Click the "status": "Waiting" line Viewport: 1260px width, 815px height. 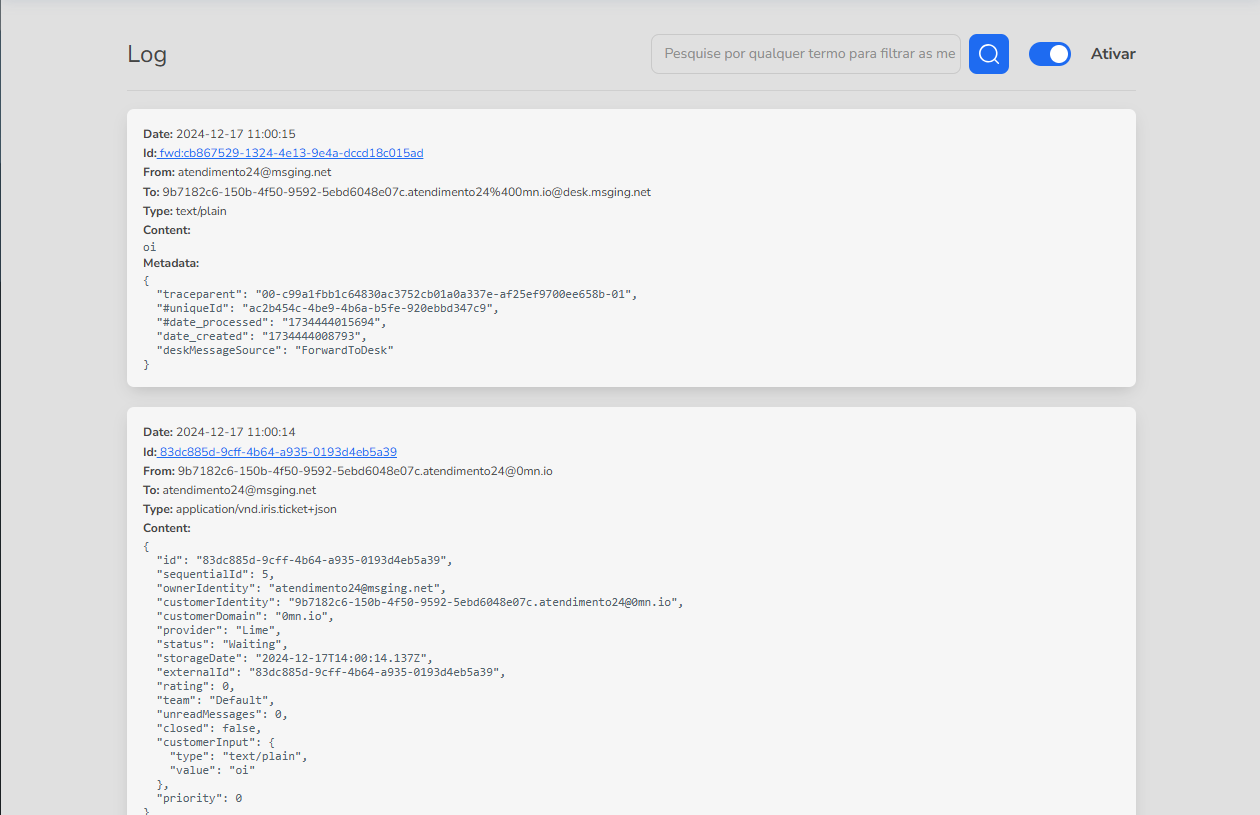click(221, 644)
